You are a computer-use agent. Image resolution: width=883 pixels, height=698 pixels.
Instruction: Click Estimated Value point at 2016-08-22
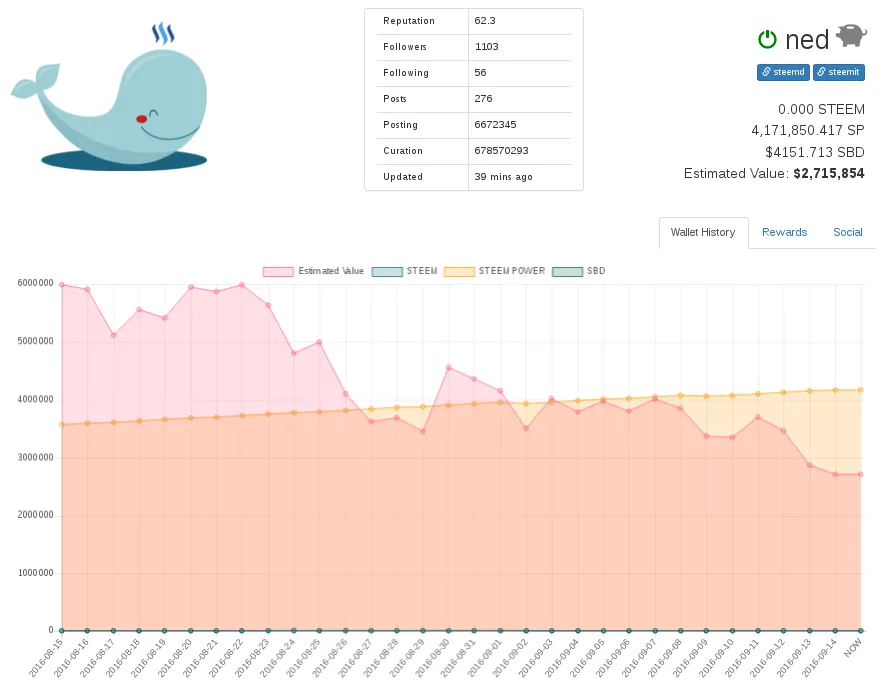tap(242, 285)
